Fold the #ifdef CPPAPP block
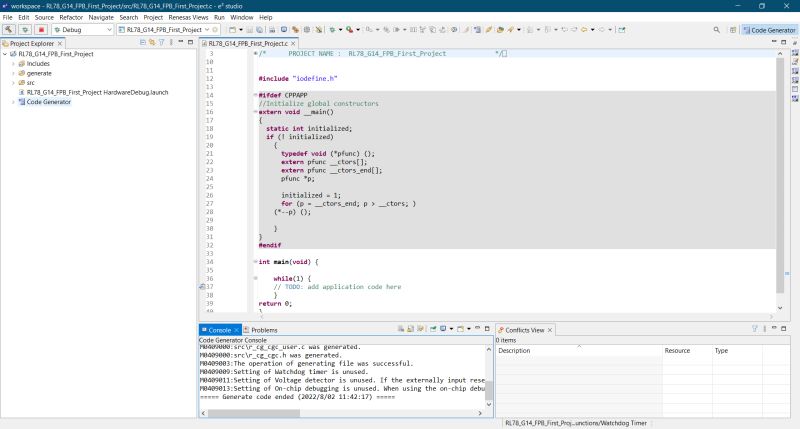Screen dimensions: 800x429 coord(255,95)
